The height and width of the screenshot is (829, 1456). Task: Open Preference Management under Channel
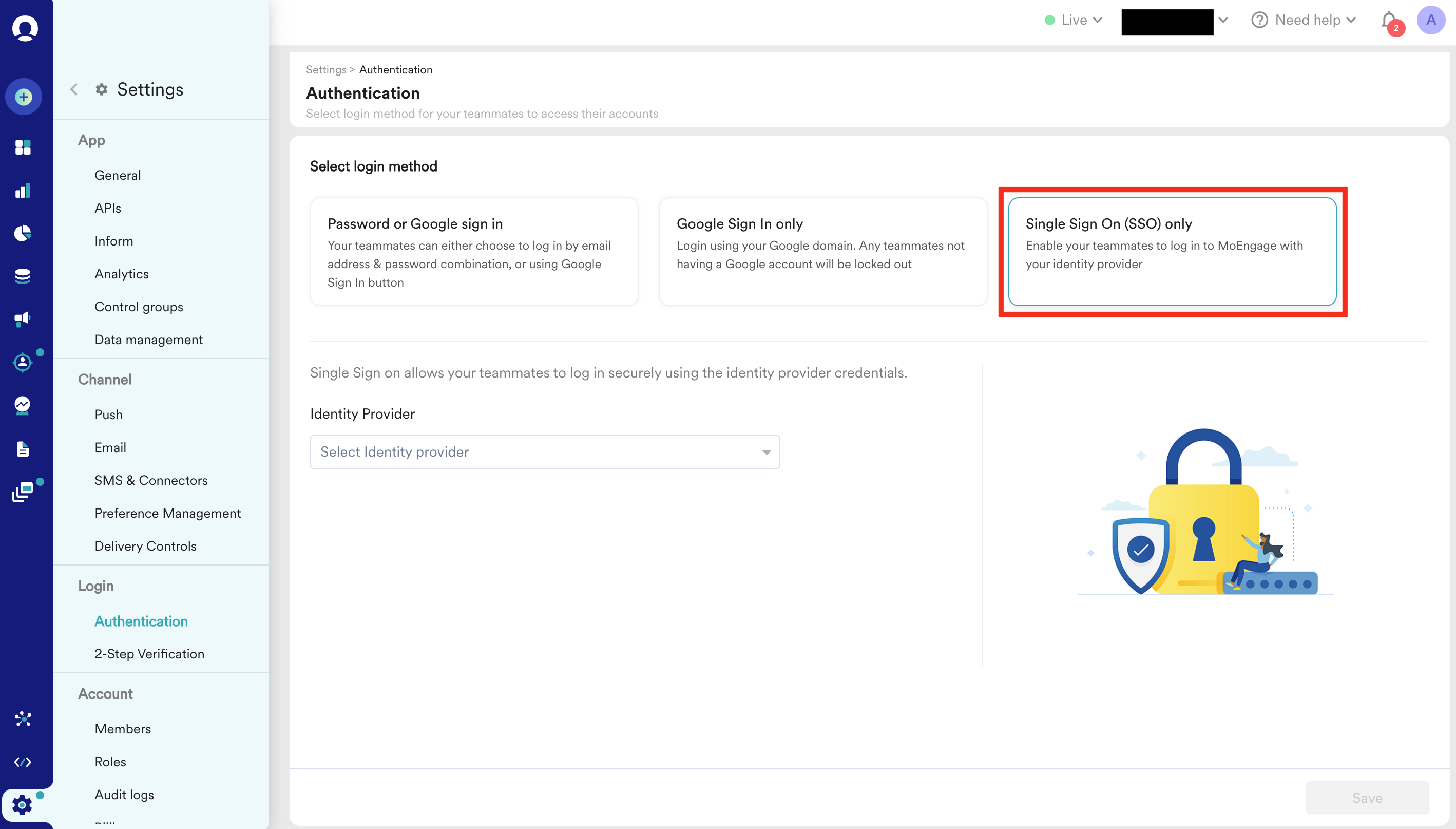pos(167,513)
